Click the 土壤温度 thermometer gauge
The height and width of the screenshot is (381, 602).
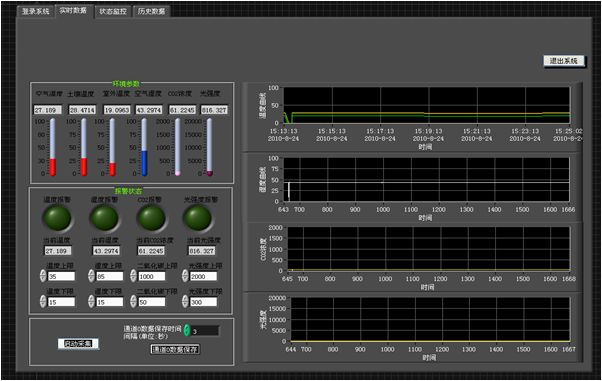point(84,147)
